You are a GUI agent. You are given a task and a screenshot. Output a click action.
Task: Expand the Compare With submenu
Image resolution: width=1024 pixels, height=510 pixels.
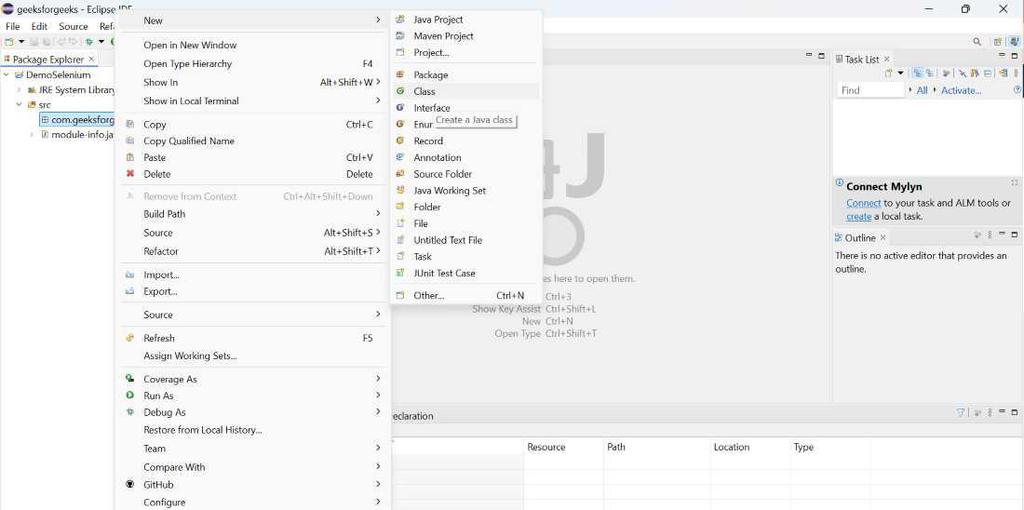click(x=378, y=467)
